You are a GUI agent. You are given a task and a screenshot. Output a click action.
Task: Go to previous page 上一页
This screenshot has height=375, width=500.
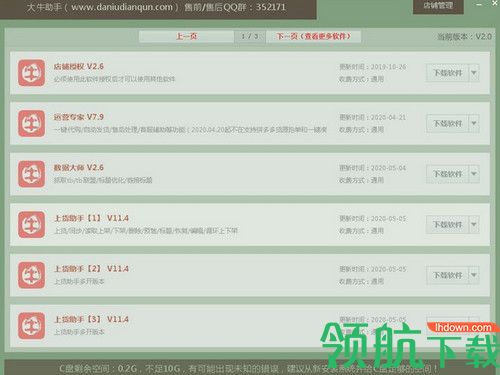186,36
